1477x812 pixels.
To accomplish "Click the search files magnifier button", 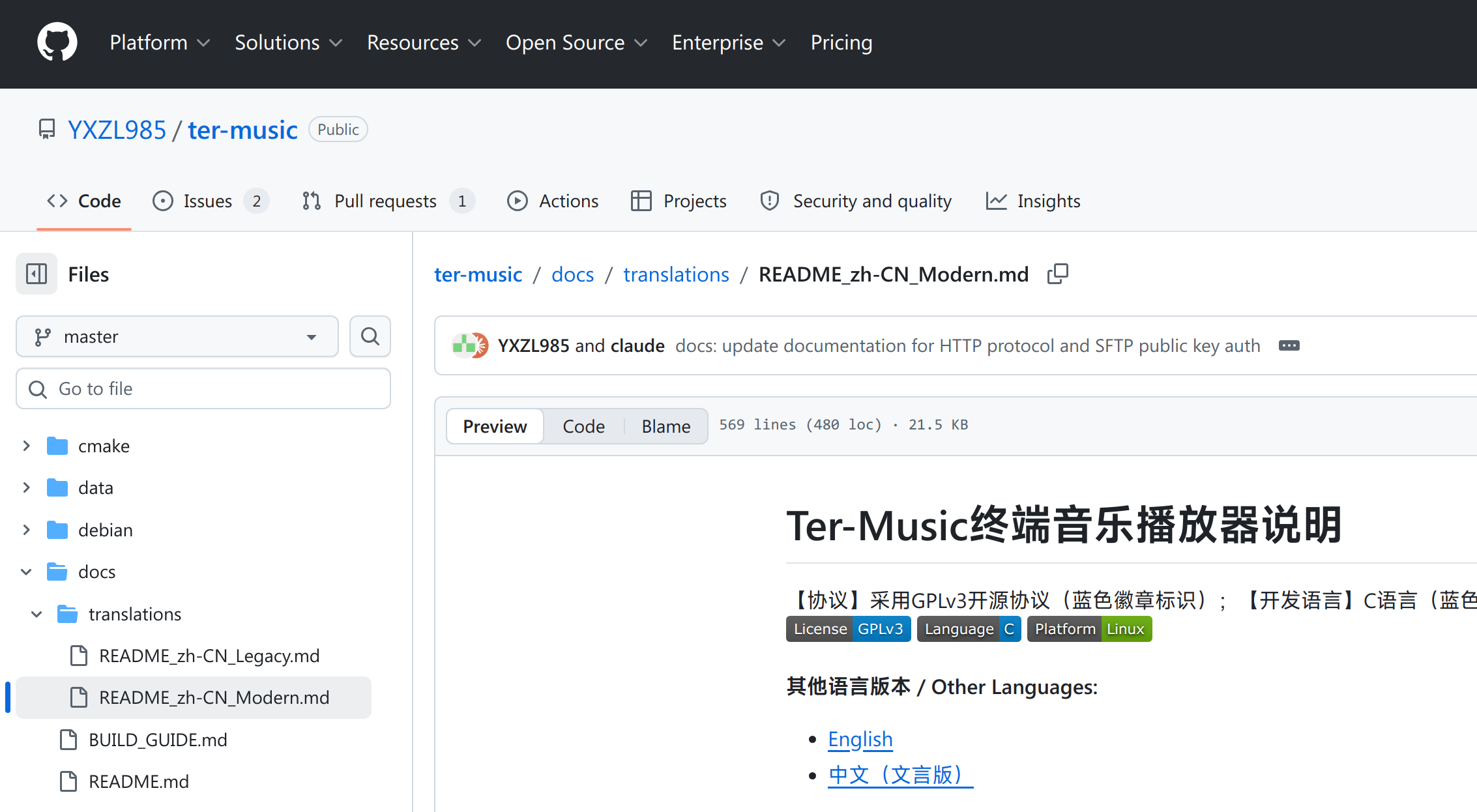I will pos(370,336).
